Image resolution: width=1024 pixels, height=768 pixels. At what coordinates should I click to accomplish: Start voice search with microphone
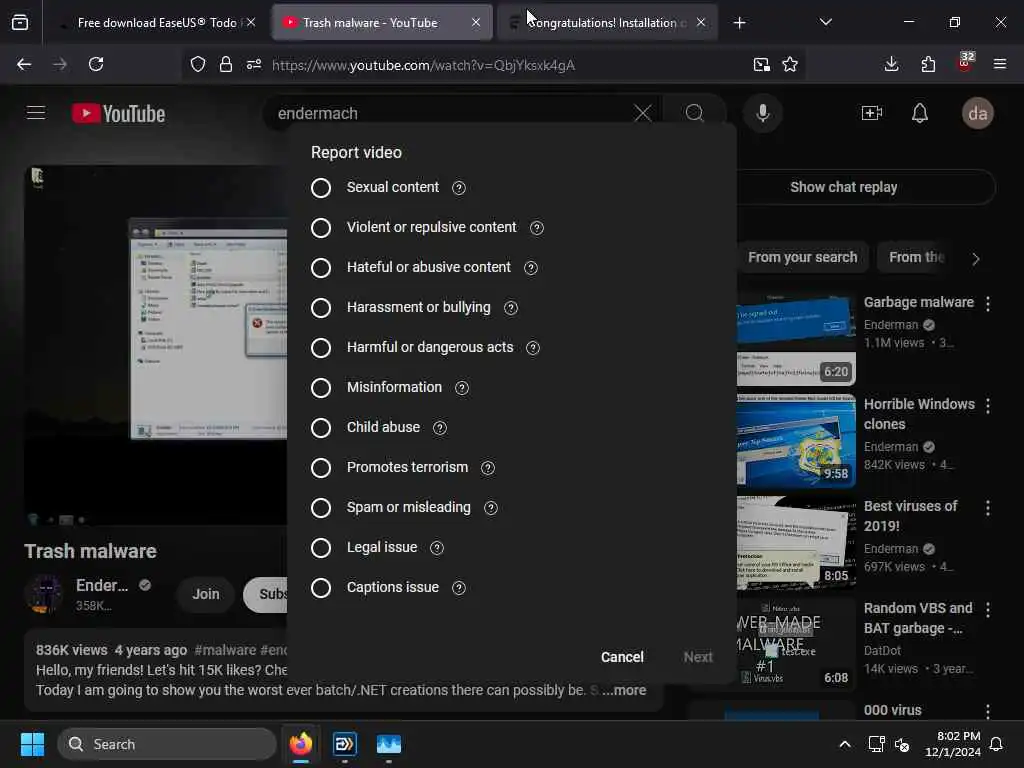click(x=762, y=113)
